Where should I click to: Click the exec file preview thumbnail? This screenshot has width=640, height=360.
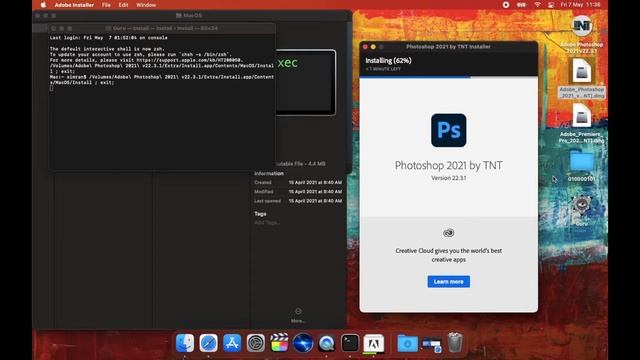[x=306, y=82]
